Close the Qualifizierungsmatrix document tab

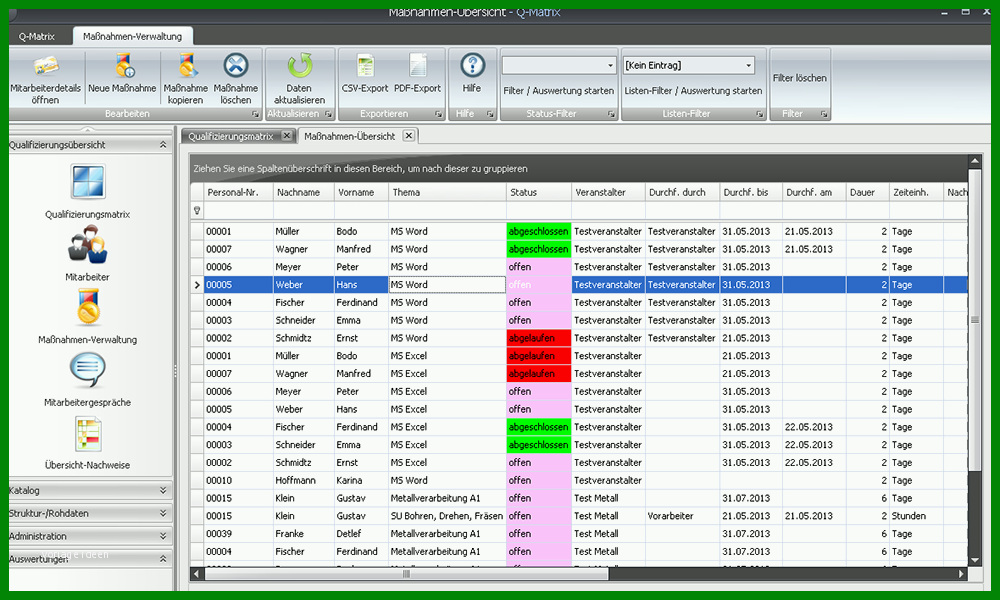click(287, 136)
